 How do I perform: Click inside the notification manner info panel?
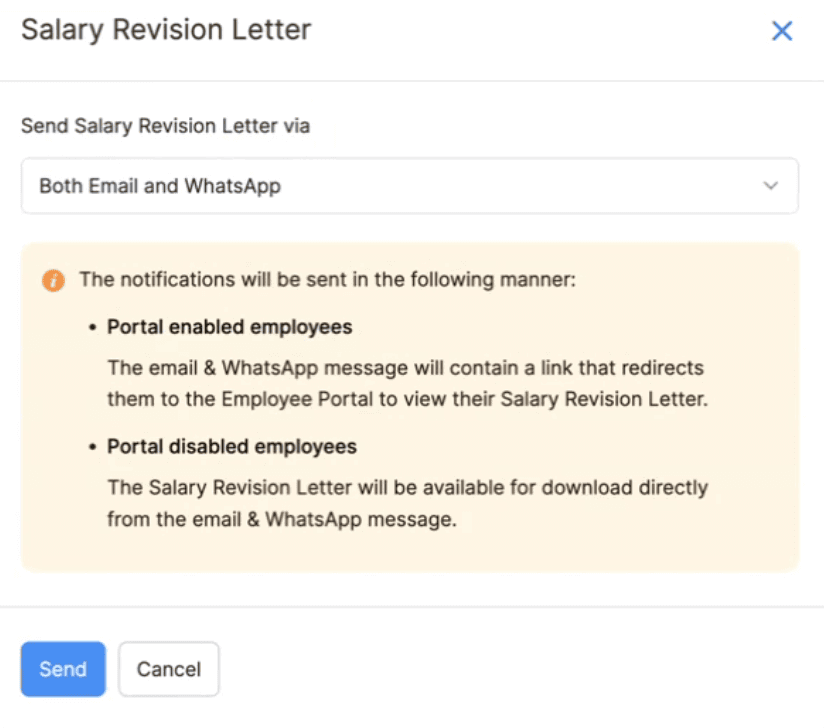pyautogui.click(x=410, y=400)
